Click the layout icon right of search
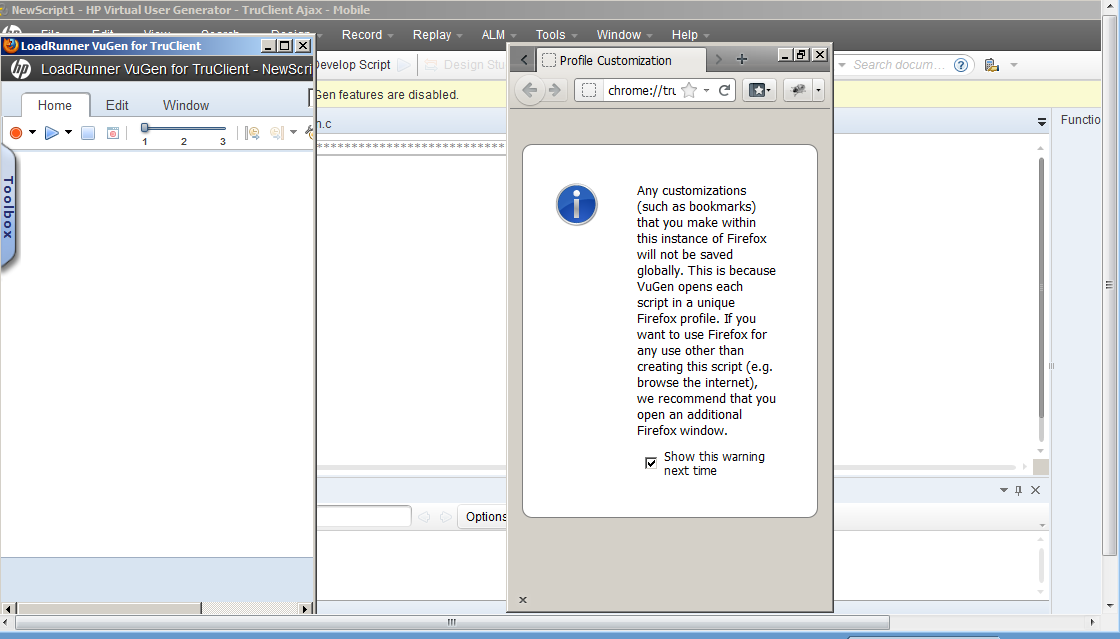1120x639 pixels. 991,65
